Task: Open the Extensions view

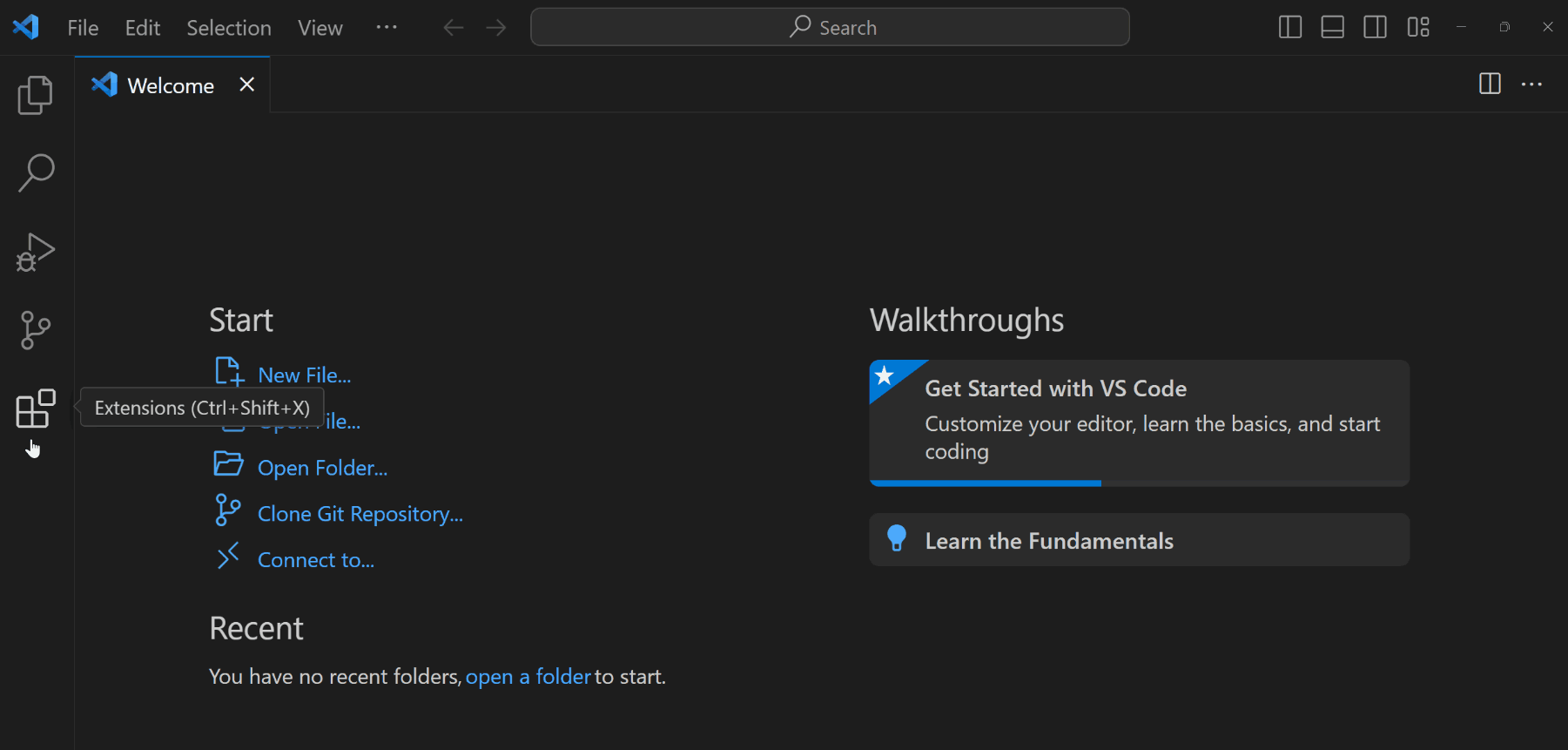Action: click(x=36, y=409)
